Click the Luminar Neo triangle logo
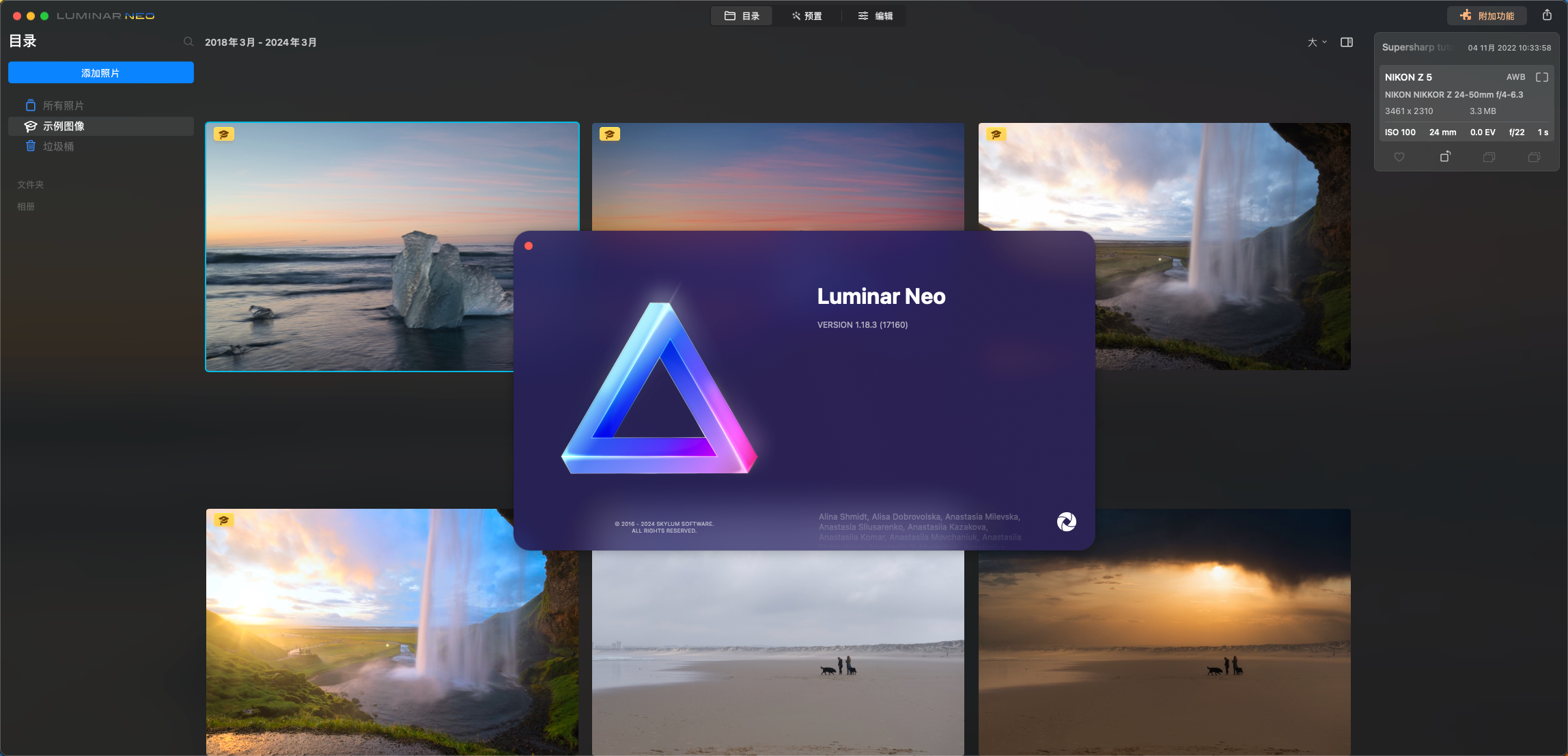Image resolution: width=1568 pixels, height=756 pixels. tap(659, 389)
